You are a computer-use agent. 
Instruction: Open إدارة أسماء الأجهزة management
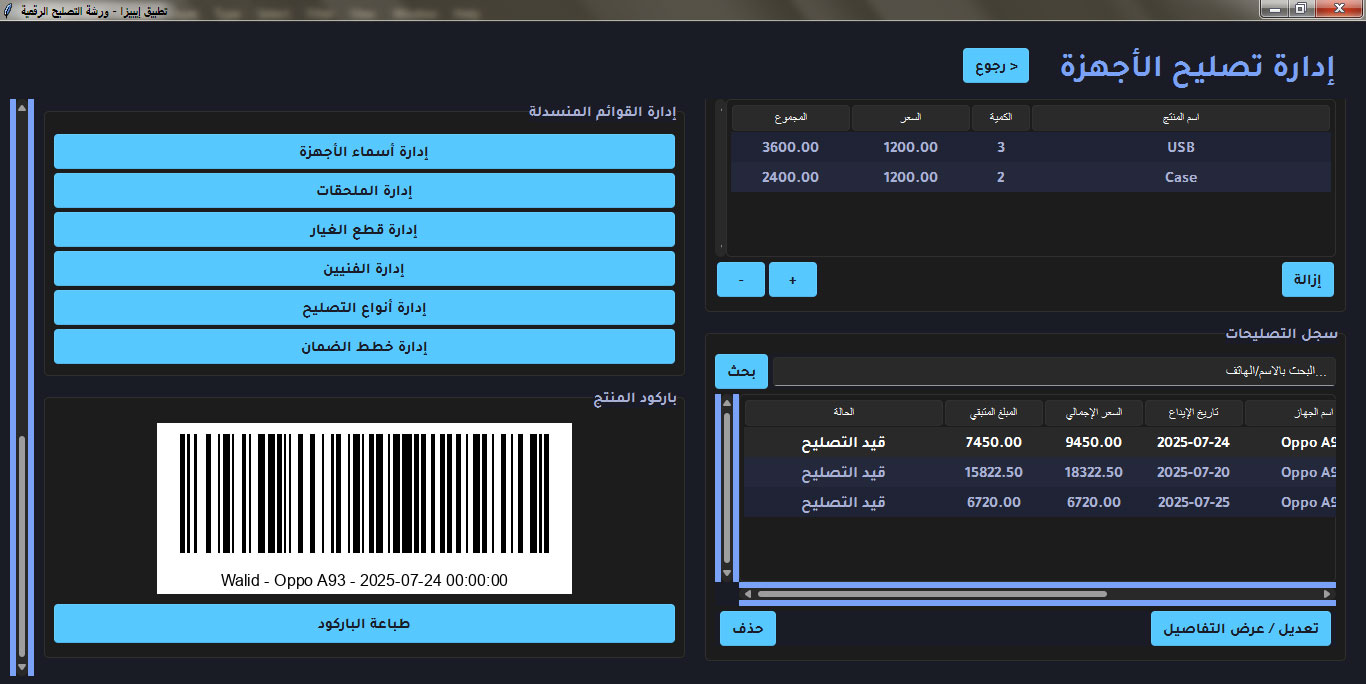click(x=364, y=152)
